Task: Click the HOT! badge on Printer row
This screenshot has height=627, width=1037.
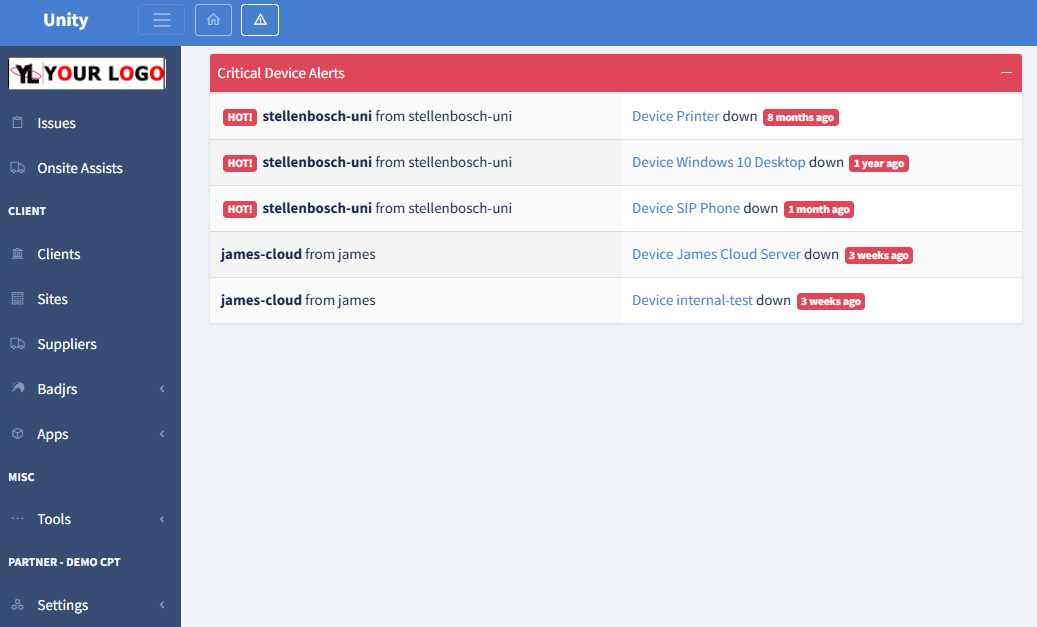Action: pyautogui.click(x=239, y=117)
